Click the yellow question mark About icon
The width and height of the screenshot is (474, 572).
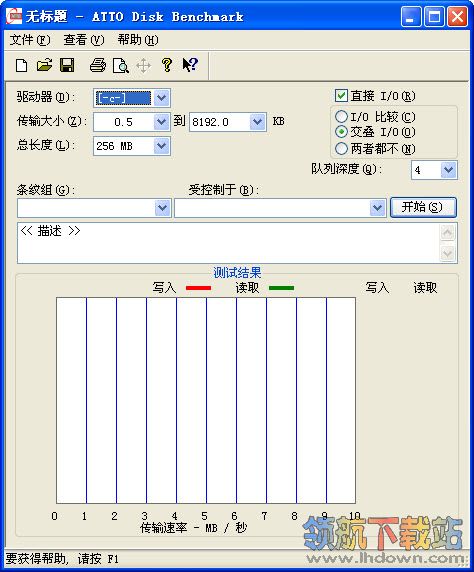tap(167, 65)
